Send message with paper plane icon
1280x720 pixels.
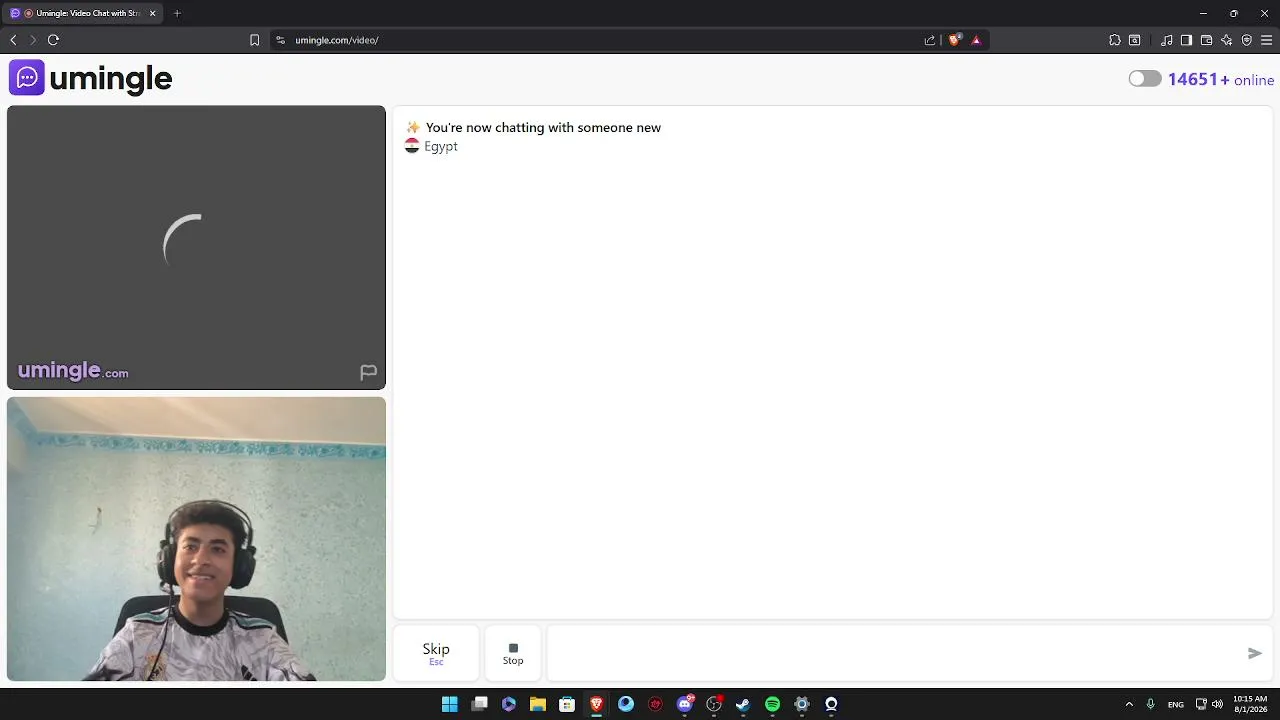(1255, 653)
